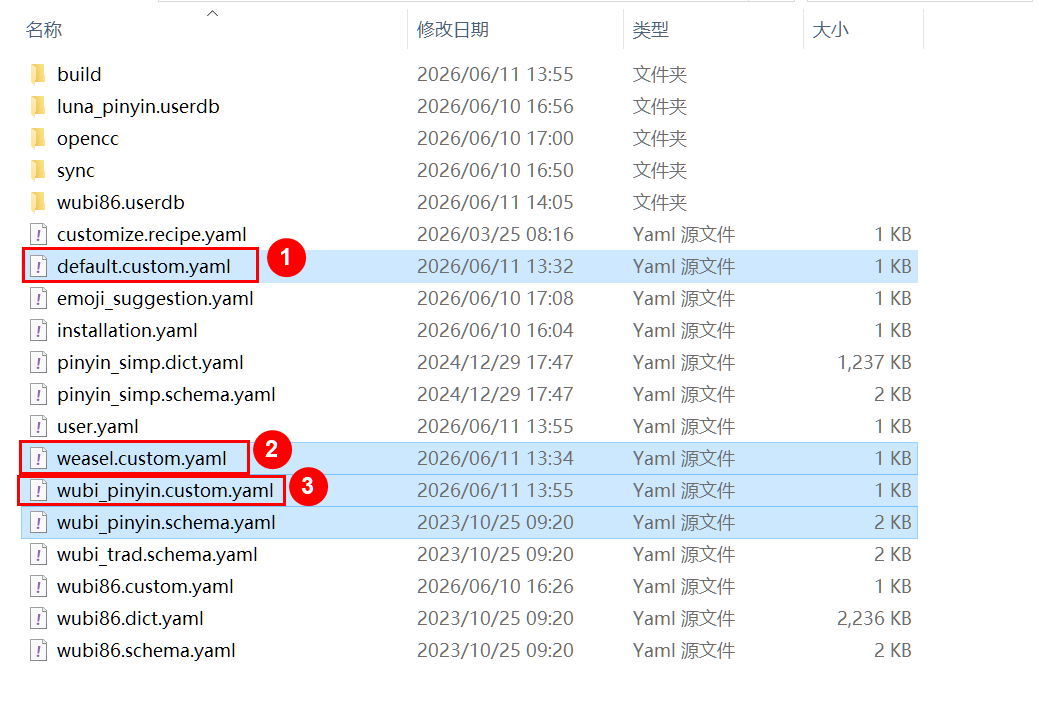Click the 2,236 KB size value
This screenshot has height=724, width=1039.
pos(874,619)
